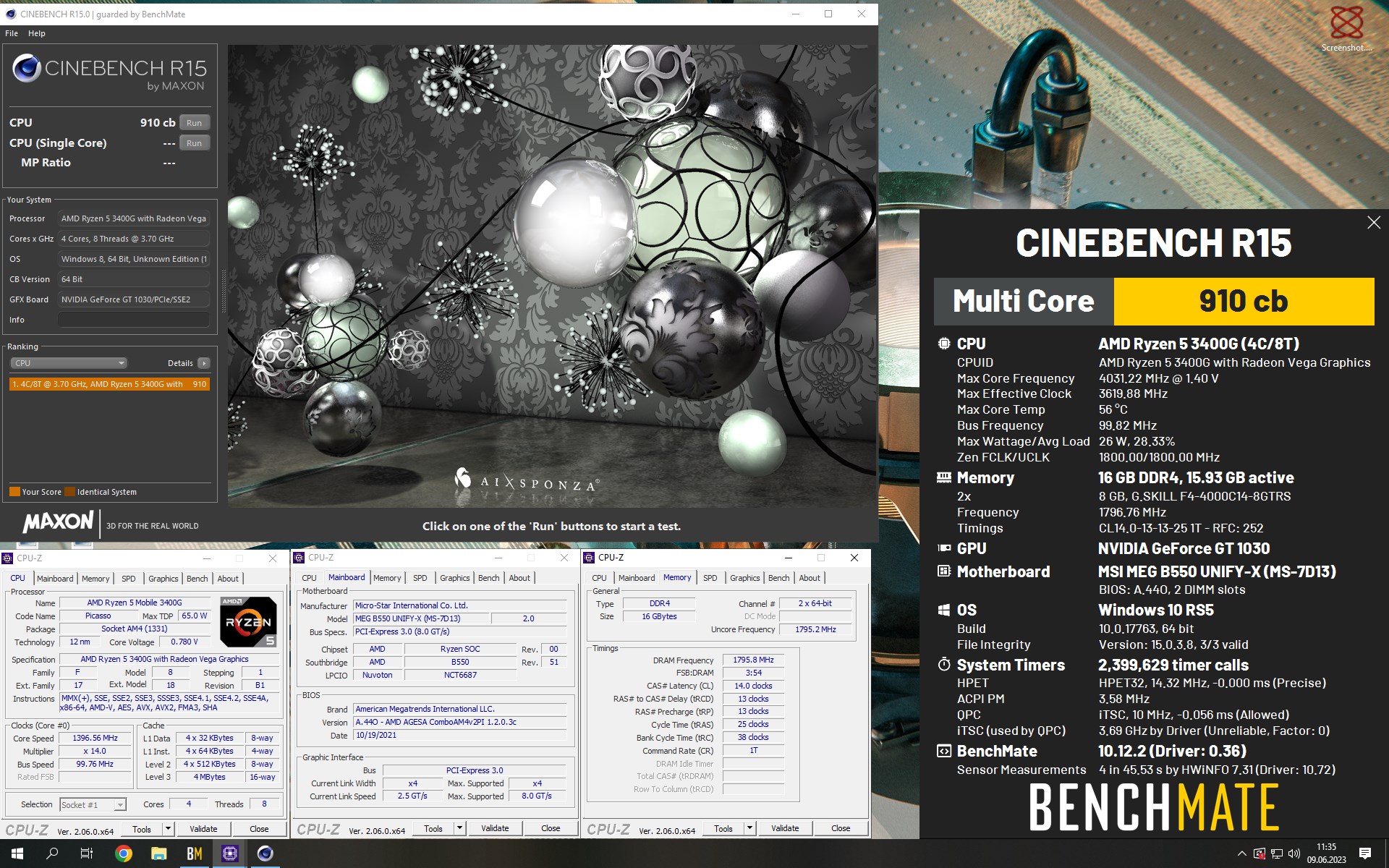Image resolution: width=1389 pixels, height=868 pixels.
Task: Open the Ranking CPU dropdown
Action: (69, 363)
